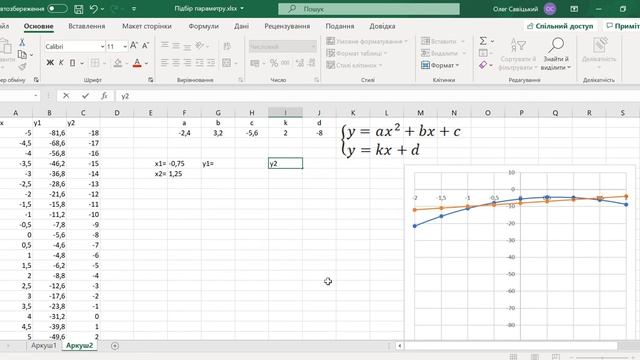Click the Wrap Text icon

click(x=227, y=46)
